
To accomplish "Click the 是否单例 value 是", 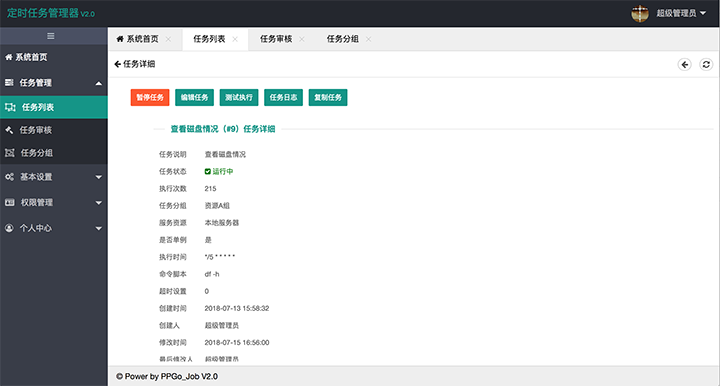I will (208, 240).
